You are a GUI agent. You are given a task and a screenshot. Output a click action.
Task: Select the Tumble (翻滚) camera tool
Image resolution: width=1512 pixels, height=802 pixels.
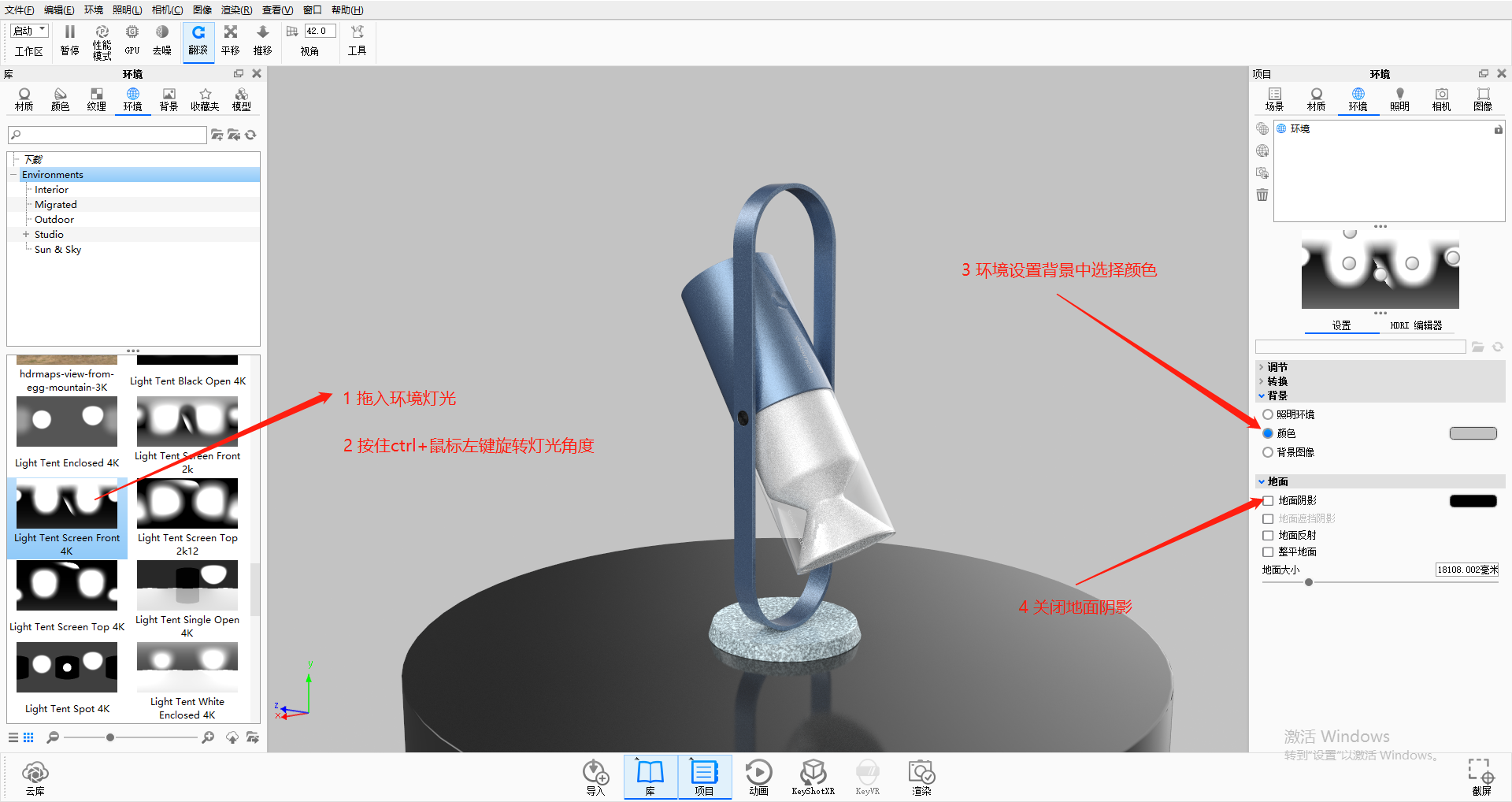point(198,41)
